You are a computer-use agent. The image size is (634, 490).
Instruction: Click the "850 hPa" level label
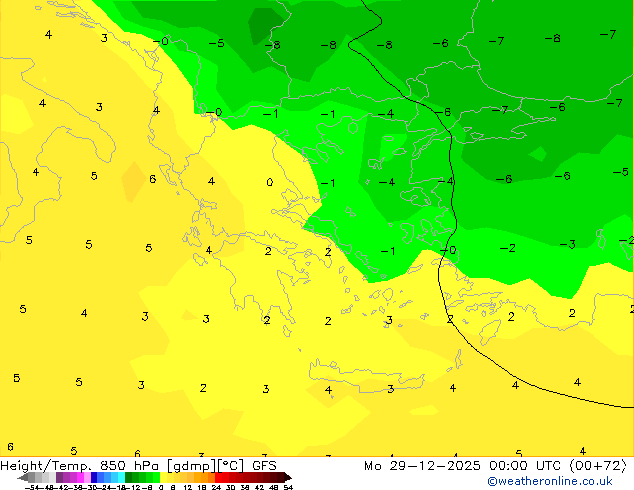(131, 465)
